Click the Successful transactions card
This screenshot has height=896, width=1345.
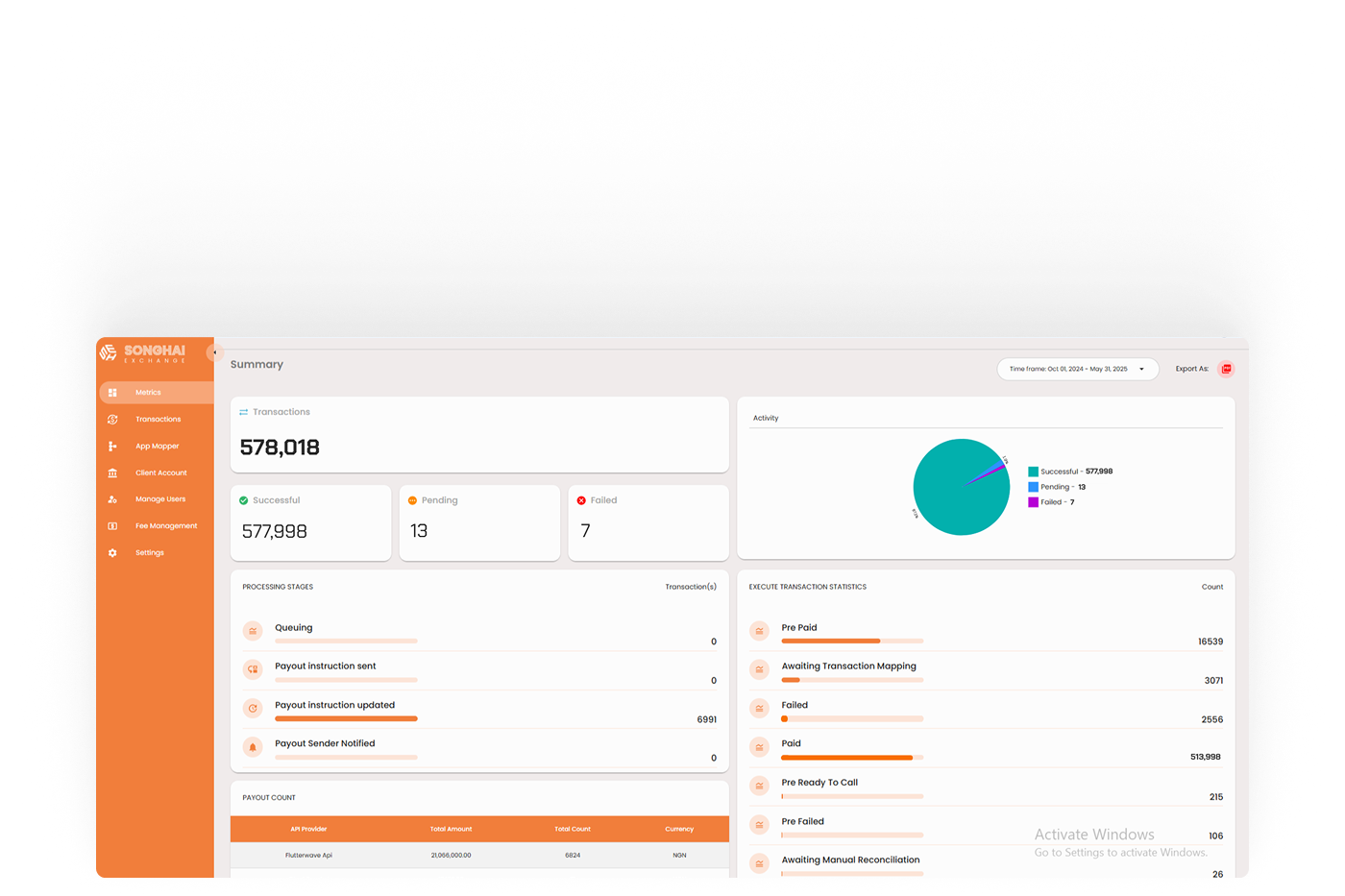[310, 522]
